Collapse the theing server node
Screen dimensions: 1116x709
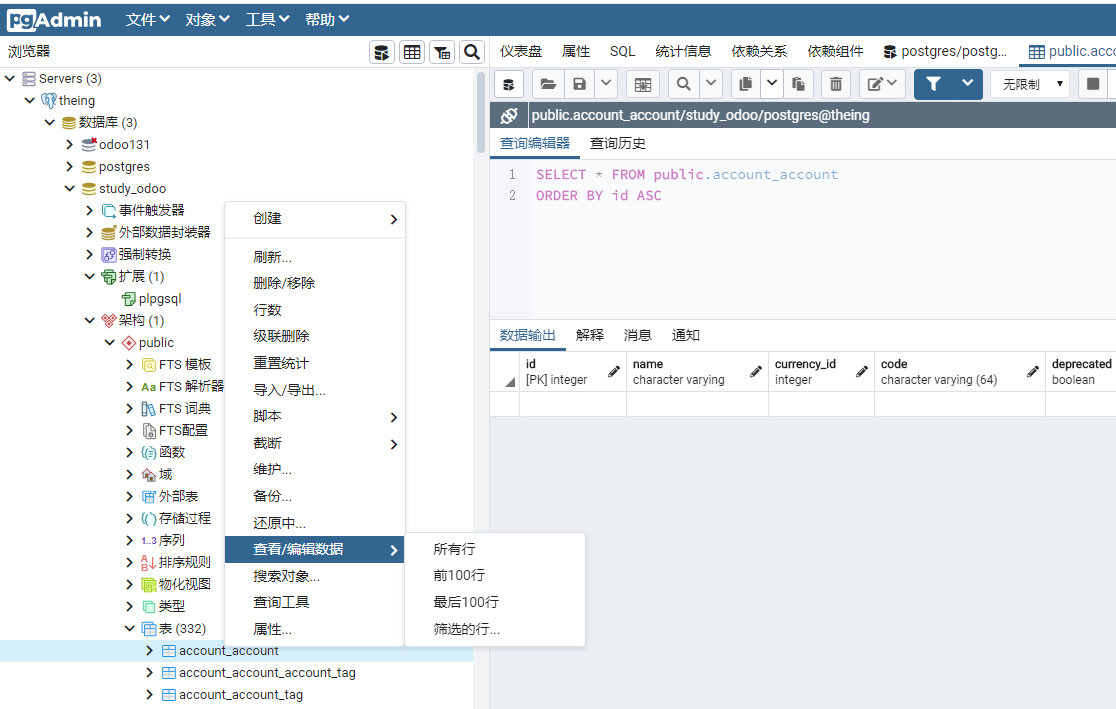[x=30, y=100]
